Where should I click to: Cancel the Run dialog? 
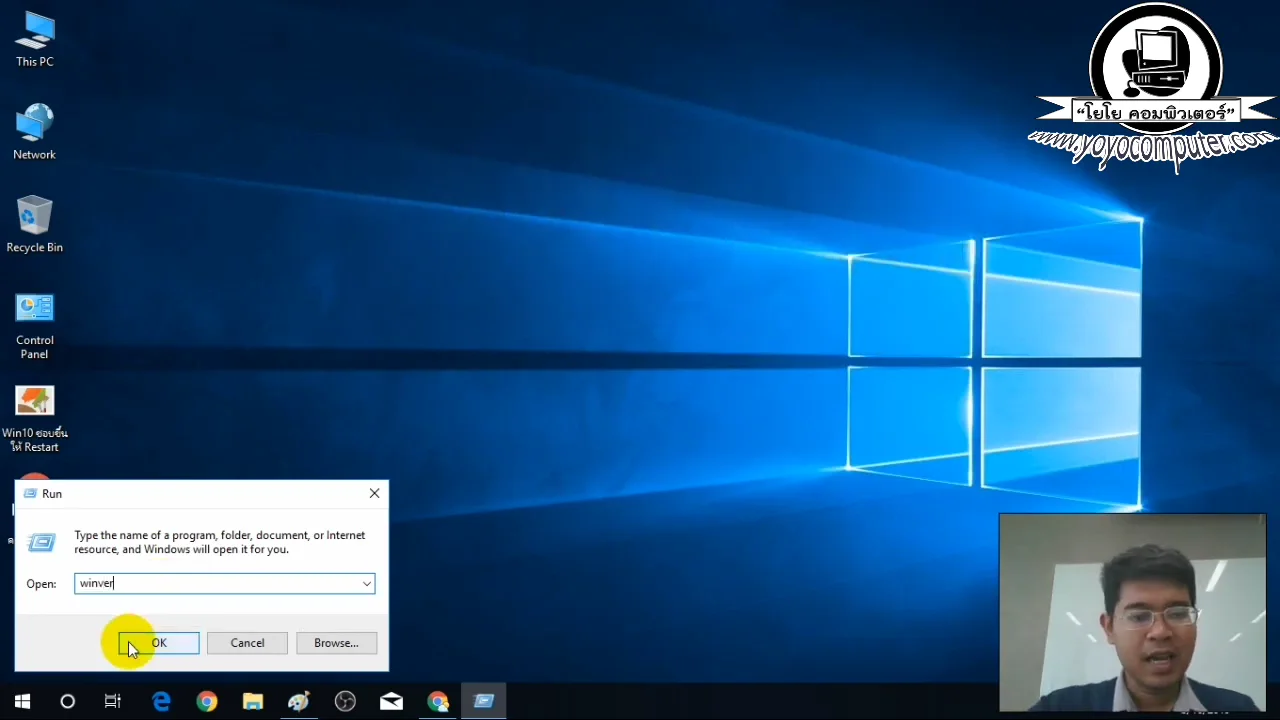click(247, 643)
